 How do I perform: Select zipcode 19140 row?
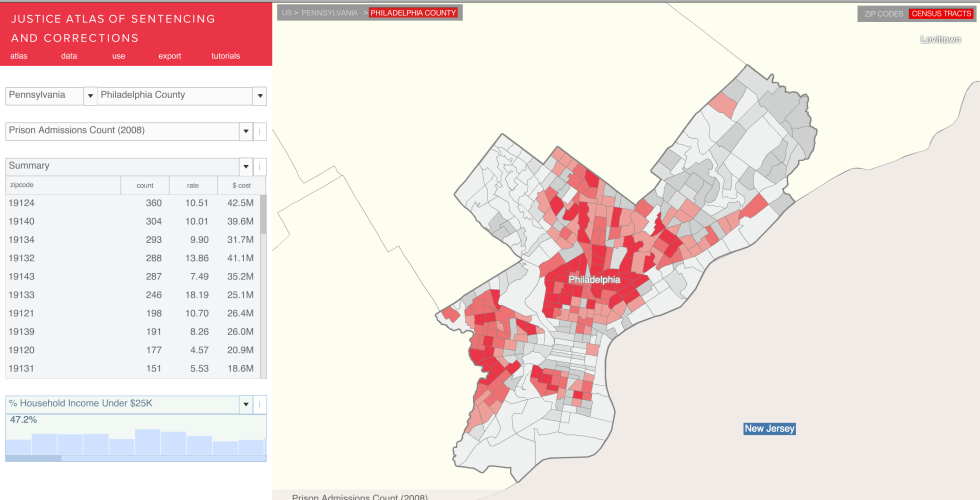[x=132, y=221]
